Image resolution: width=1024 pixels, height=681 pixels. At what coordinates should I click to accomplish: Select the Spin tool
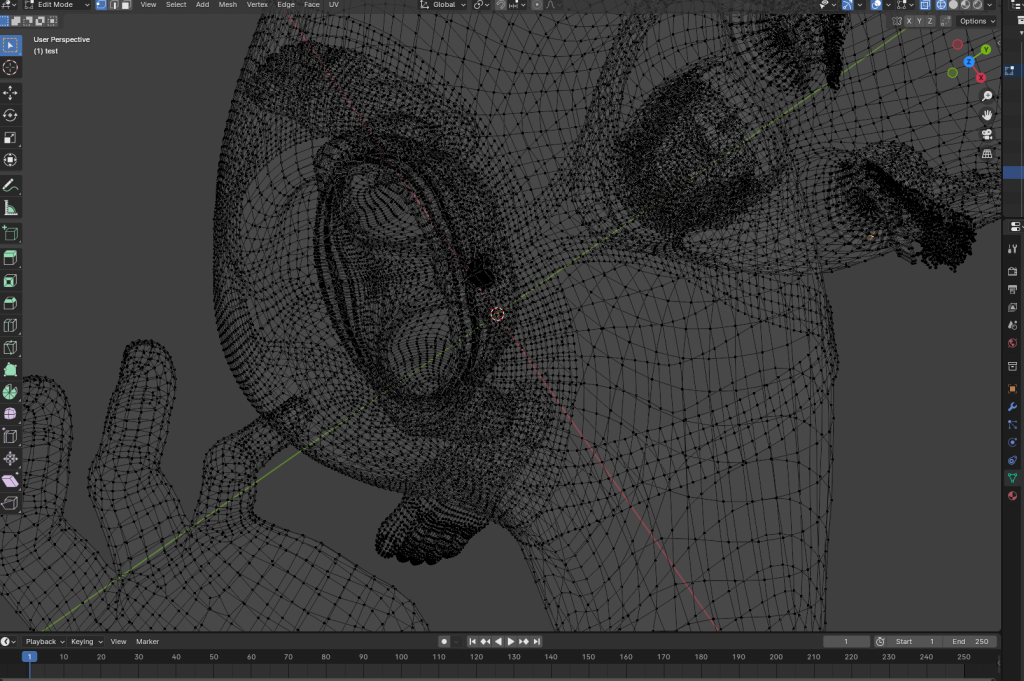click(x=10, y=392)
